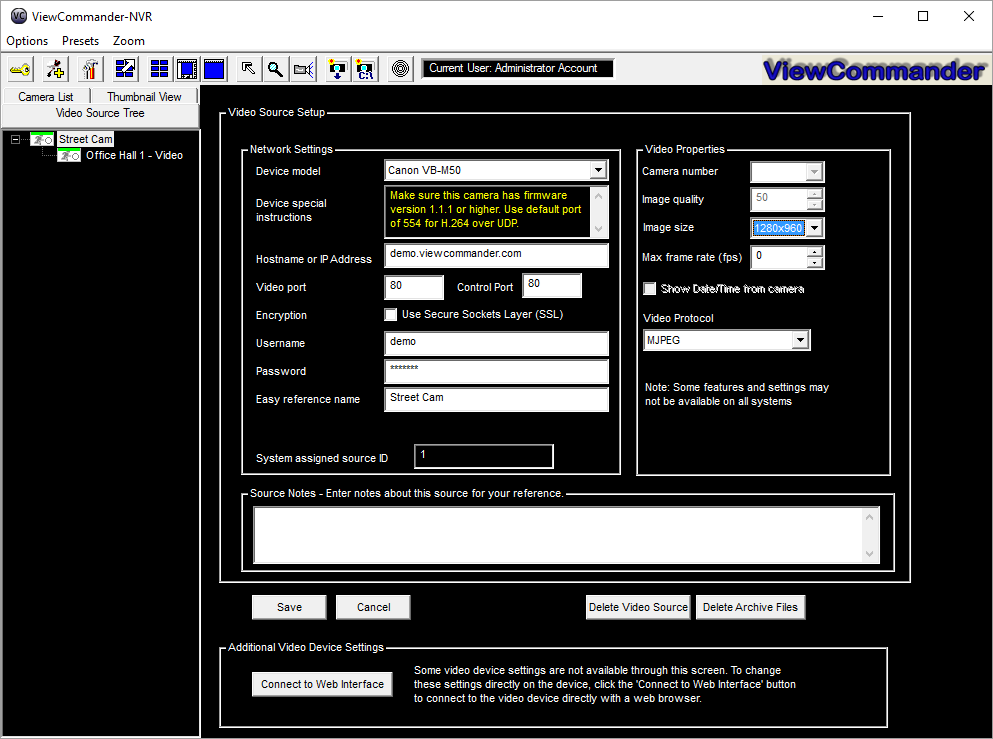The height and width of the screenshot is (739, 993).
Task: Open the Camera number dropdown
Action: pyautogui.click(x=814, y=172)
